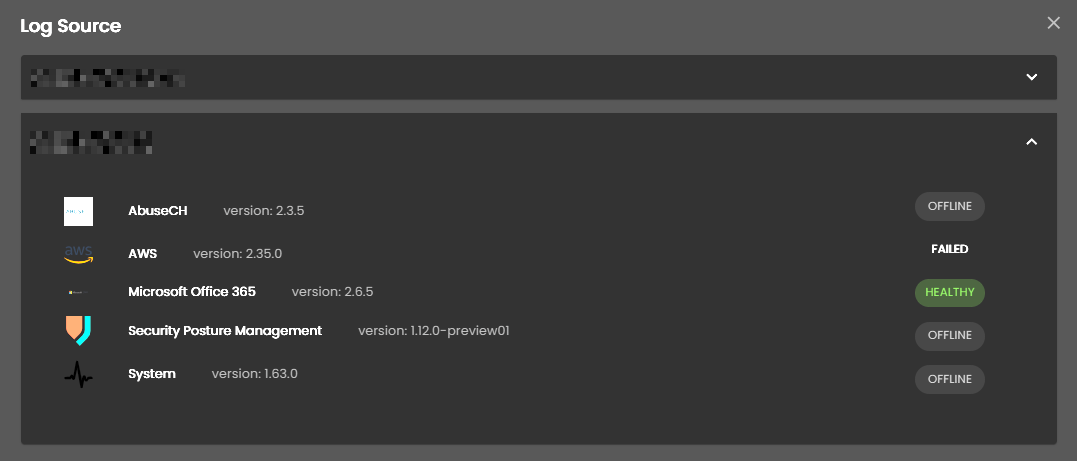Click the System heartbeat pulse icon
Screen dimensions: 1077x461
tap(78, 374)
